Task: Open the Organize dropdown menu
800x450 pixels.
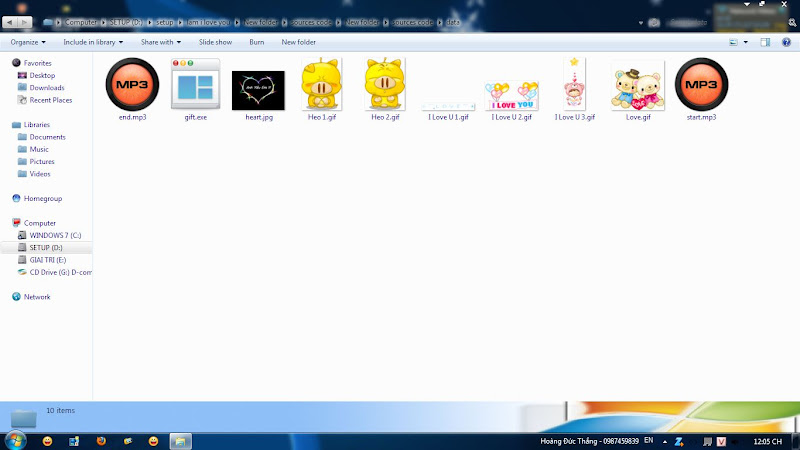Action: 28,42
